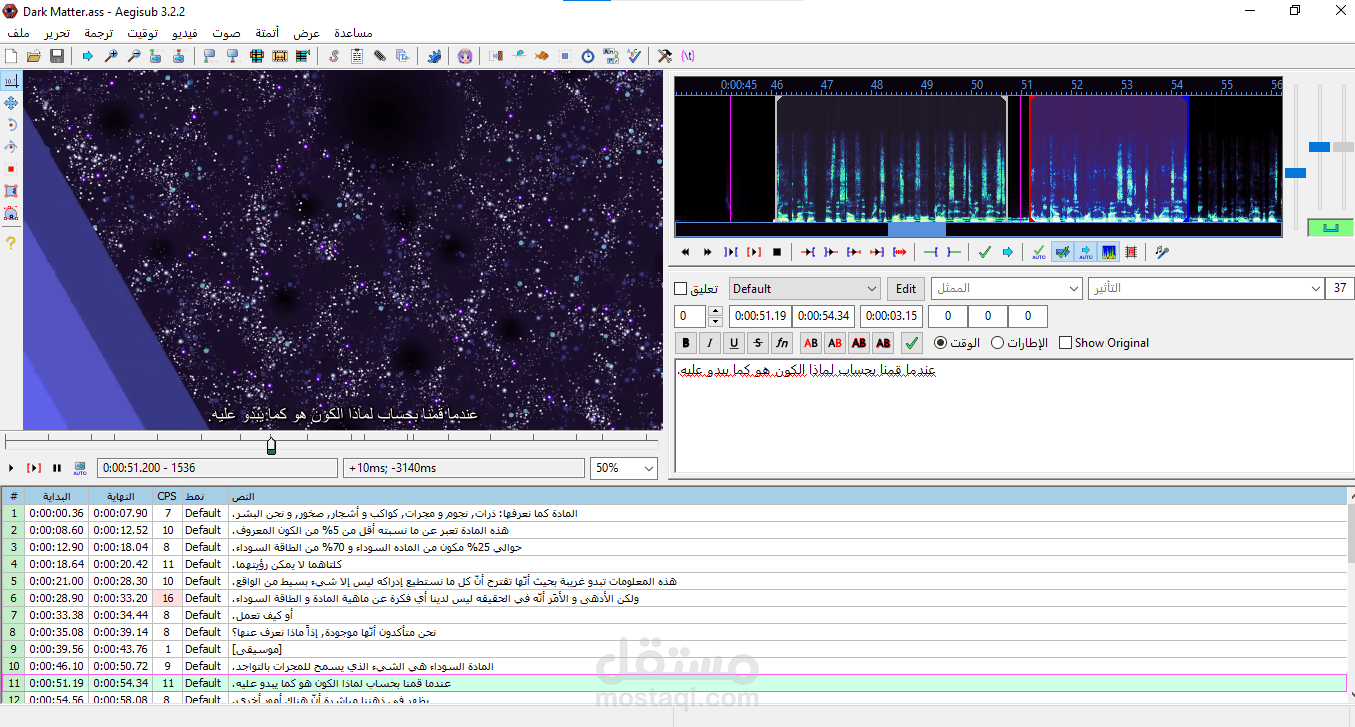Click the video seek bar slider handle

click(x=271, y=446)
